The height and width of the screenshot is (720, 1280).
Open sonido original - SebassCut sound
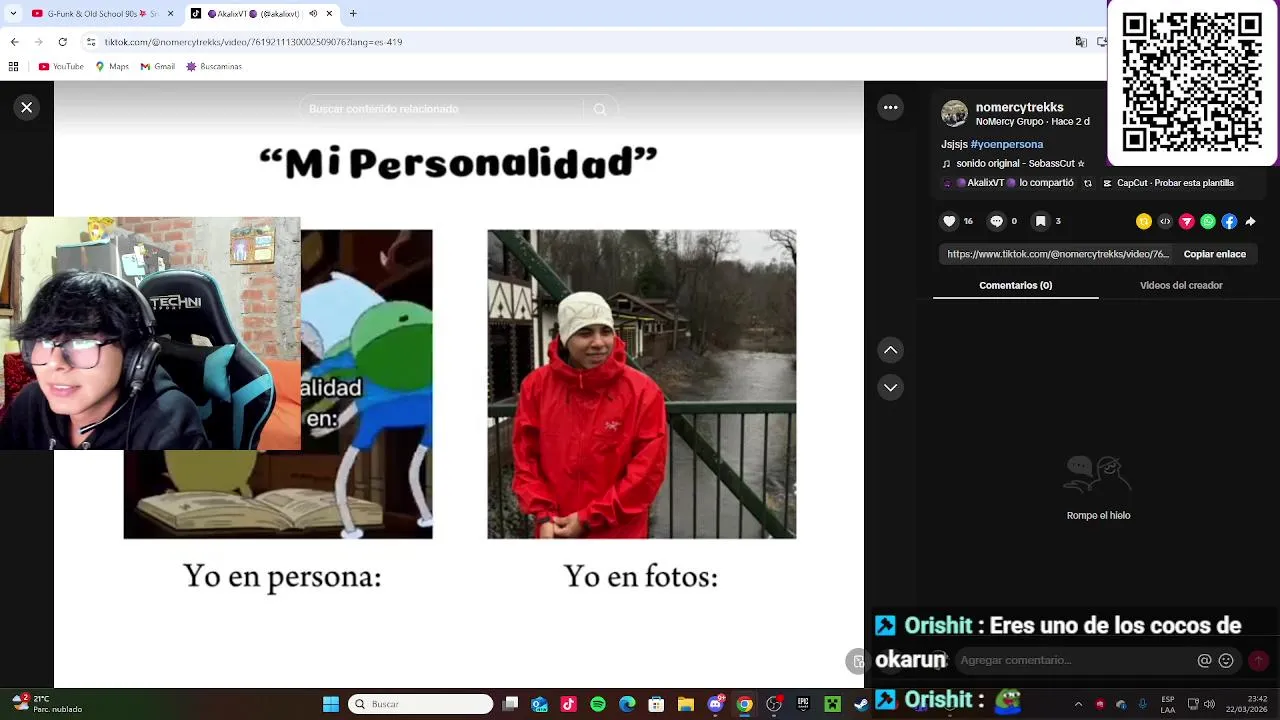point(1014,163)
